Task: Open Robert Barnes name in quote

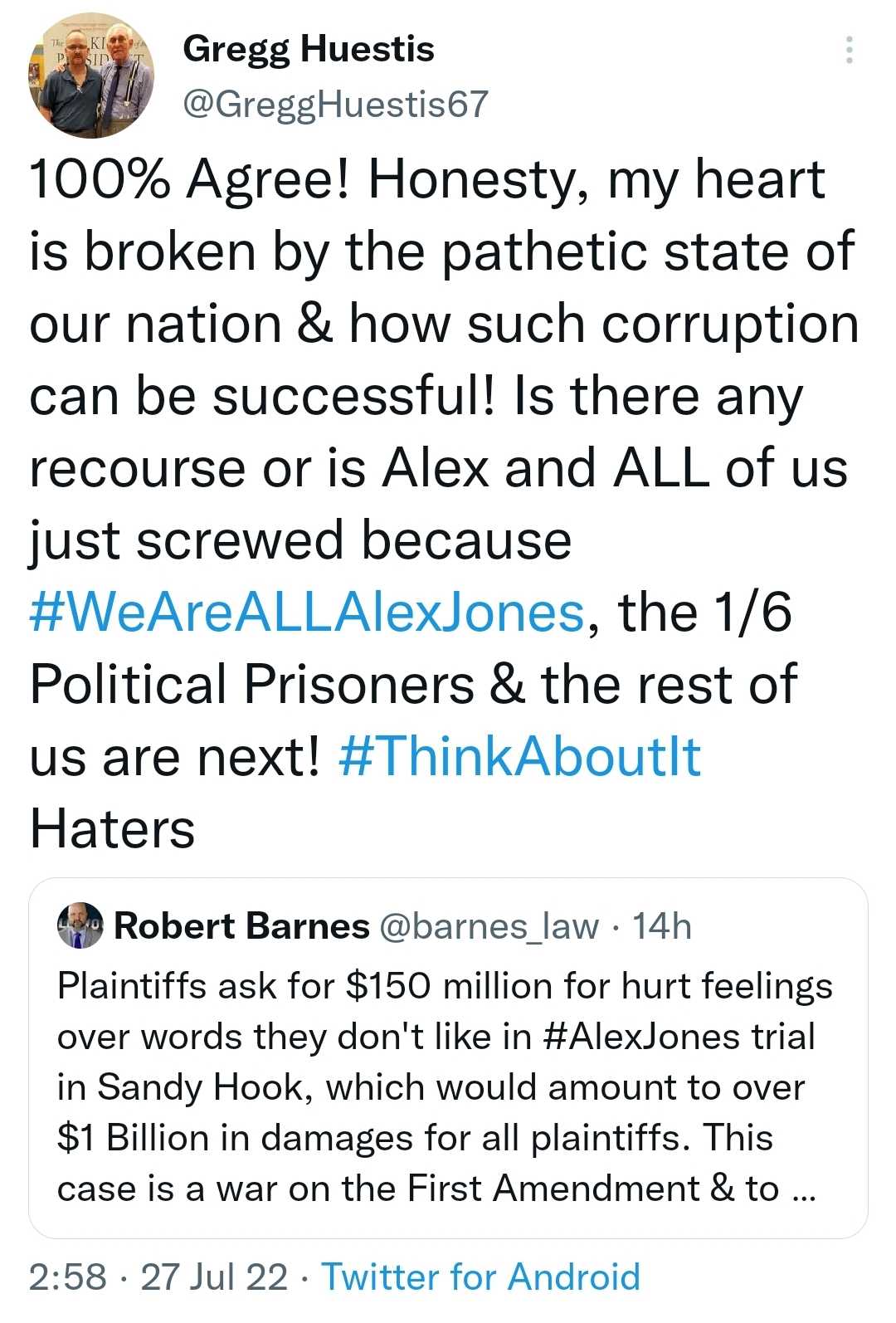Action: coord(241,925)
